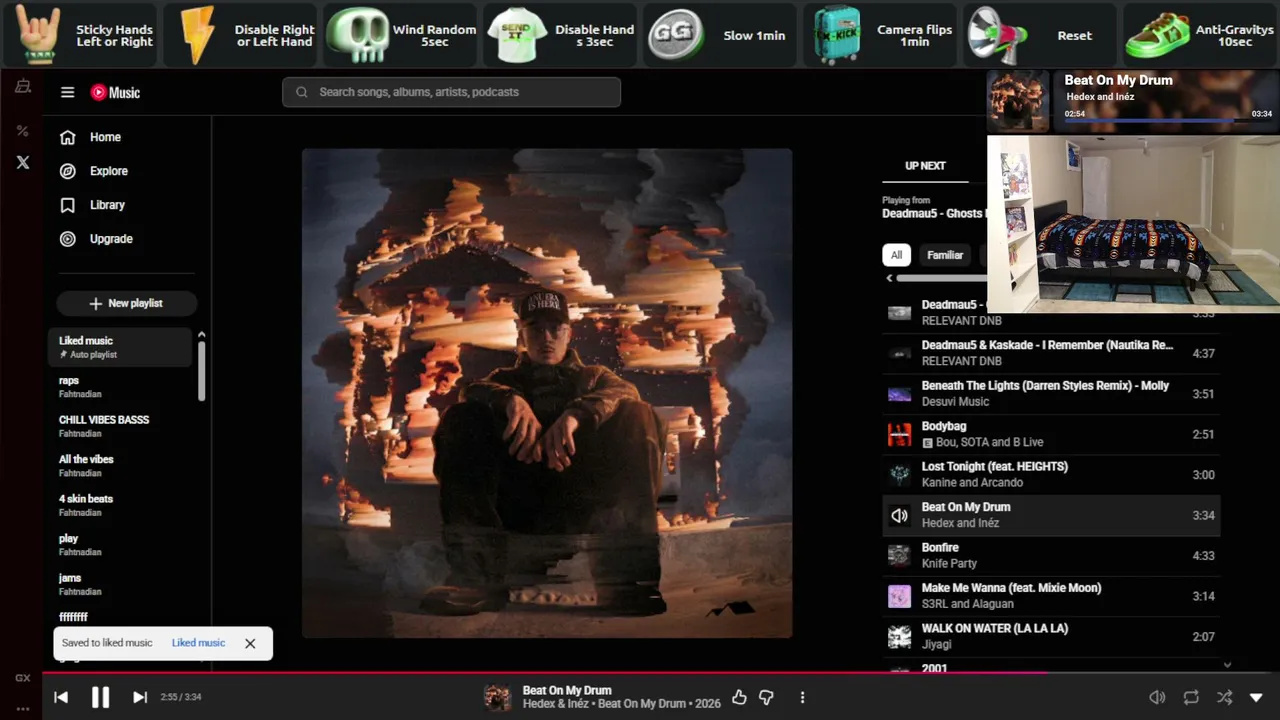Play 'I Remember (Nautika Remix)' from queue
This screenshot has width=1280, height=720.
coord(1051,353)
